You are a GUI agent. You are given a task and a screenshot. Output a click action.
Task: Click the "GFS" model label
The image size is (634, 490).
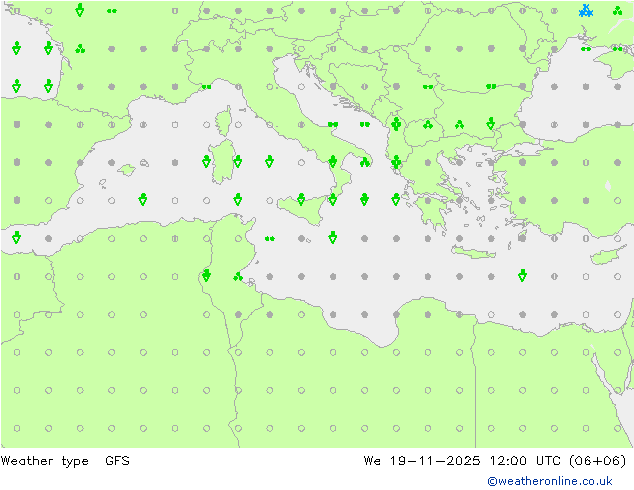tap(117, 461)
